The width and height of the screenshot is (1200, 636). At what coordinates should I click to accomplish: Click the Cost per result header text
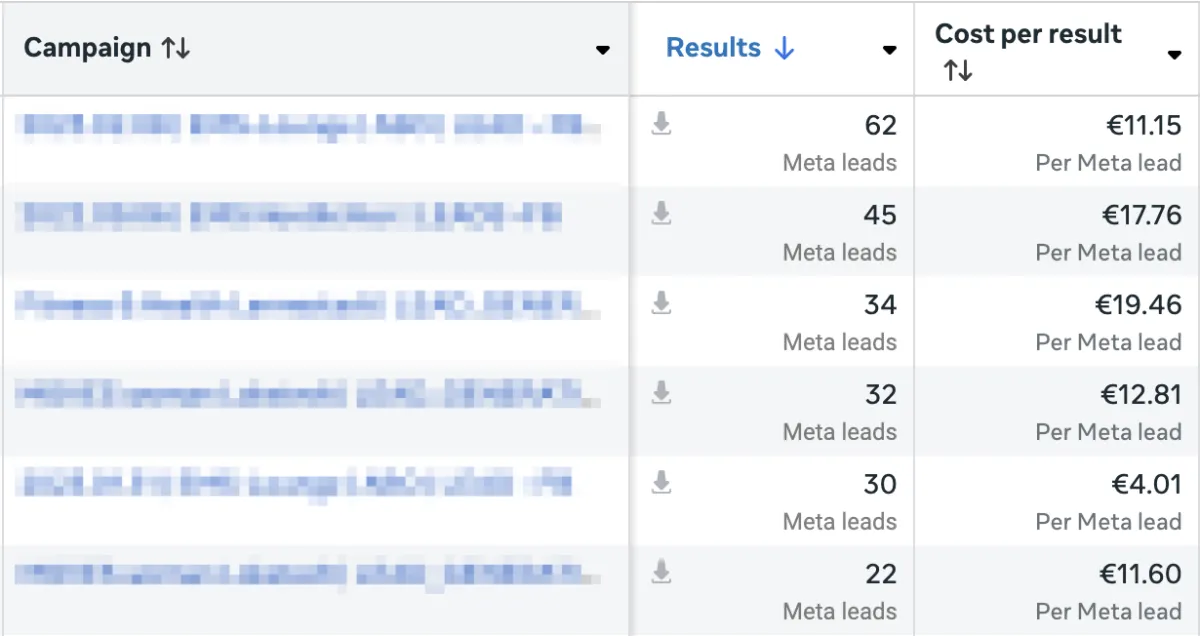coord(1028,34)
